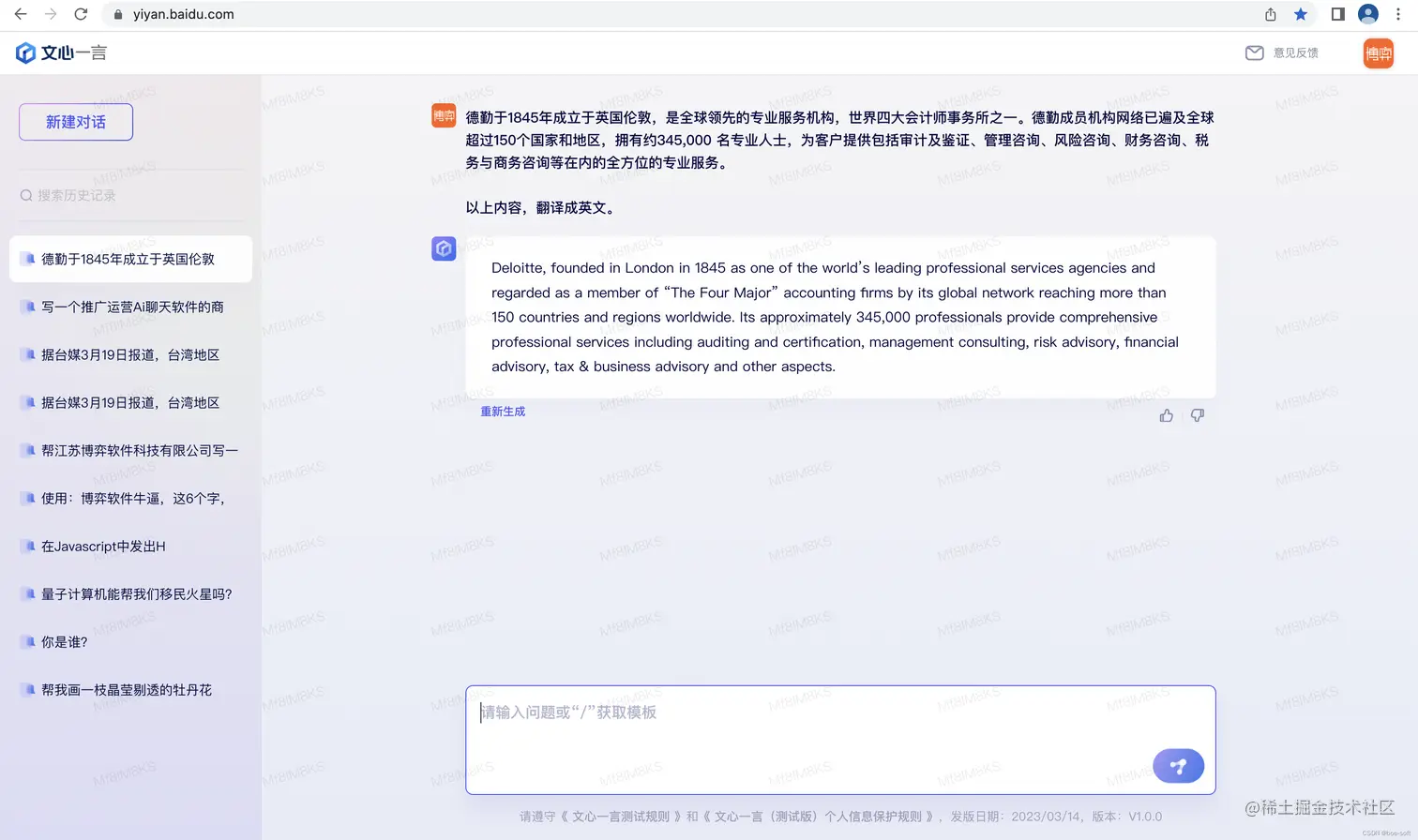Toggle the browser side panel icon

coord(1338,14)
